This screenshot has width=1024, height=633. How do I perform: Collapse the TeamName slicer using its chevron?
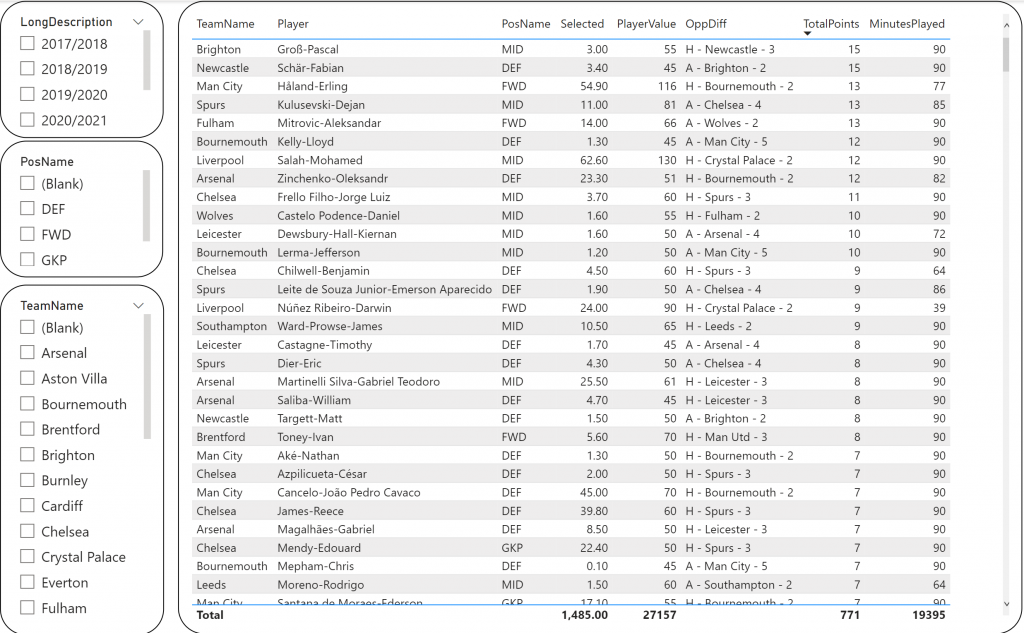(x=138, y=305)
